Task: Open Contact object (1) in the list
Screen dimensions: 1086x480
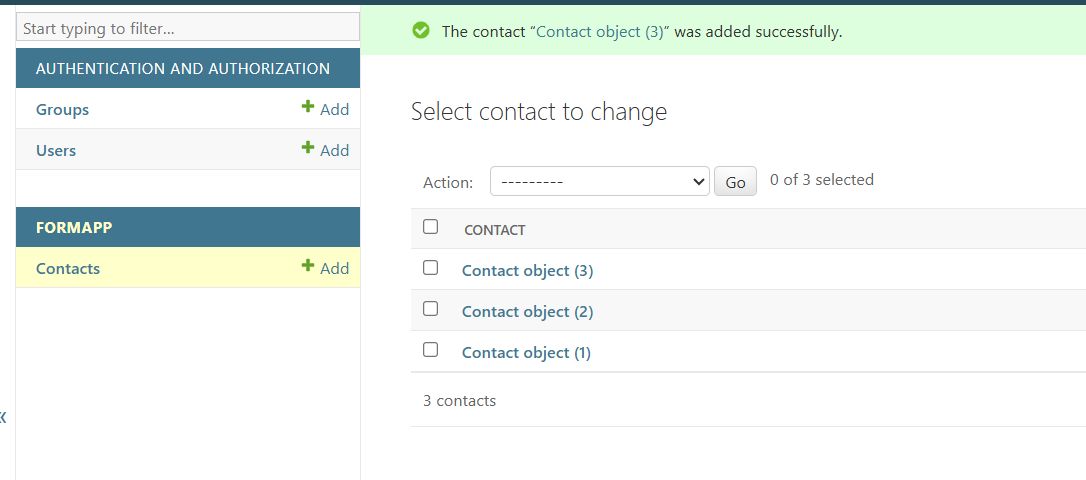Action: coord(526,353)
